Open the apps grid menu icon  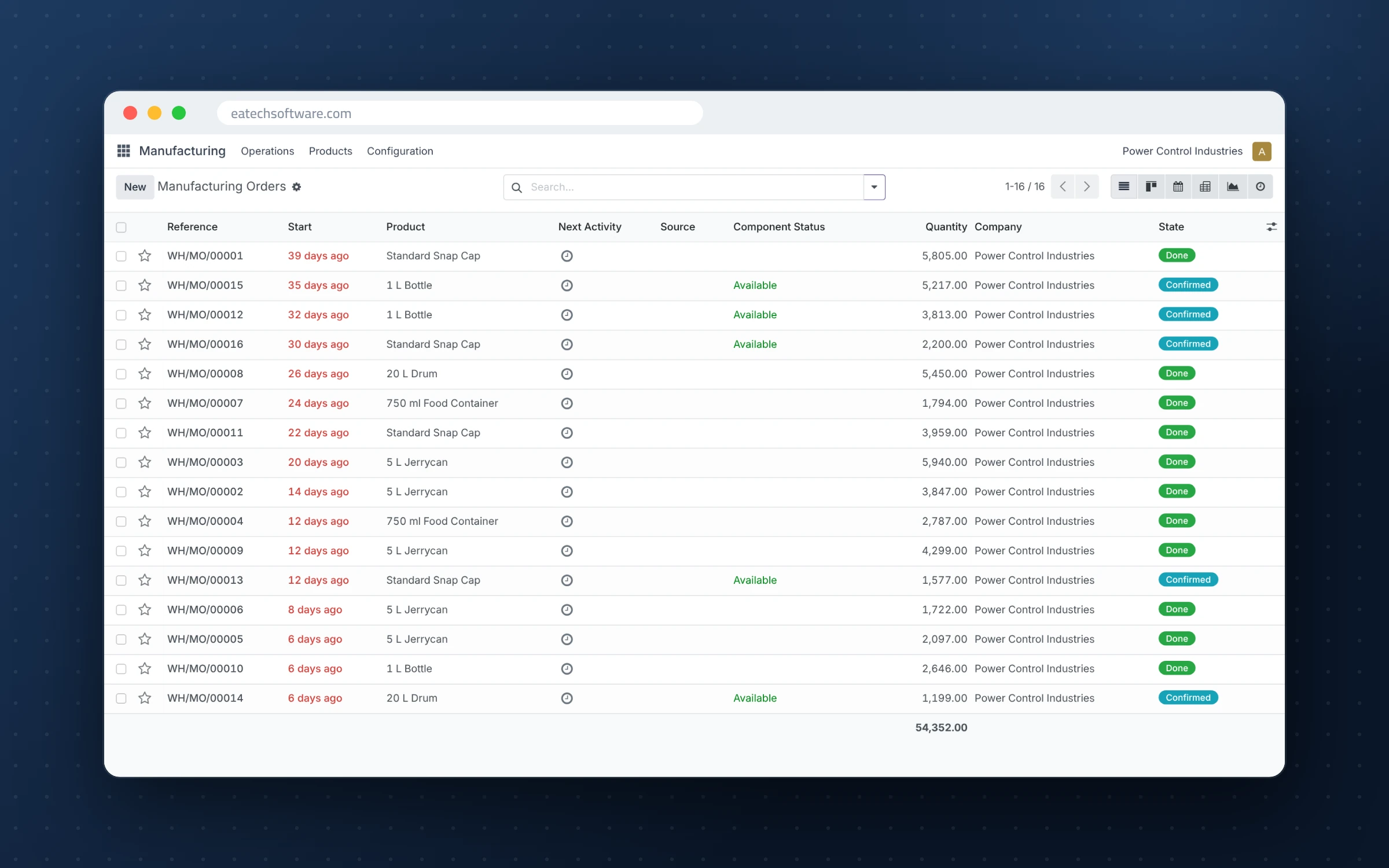click(x=123, y=151)
